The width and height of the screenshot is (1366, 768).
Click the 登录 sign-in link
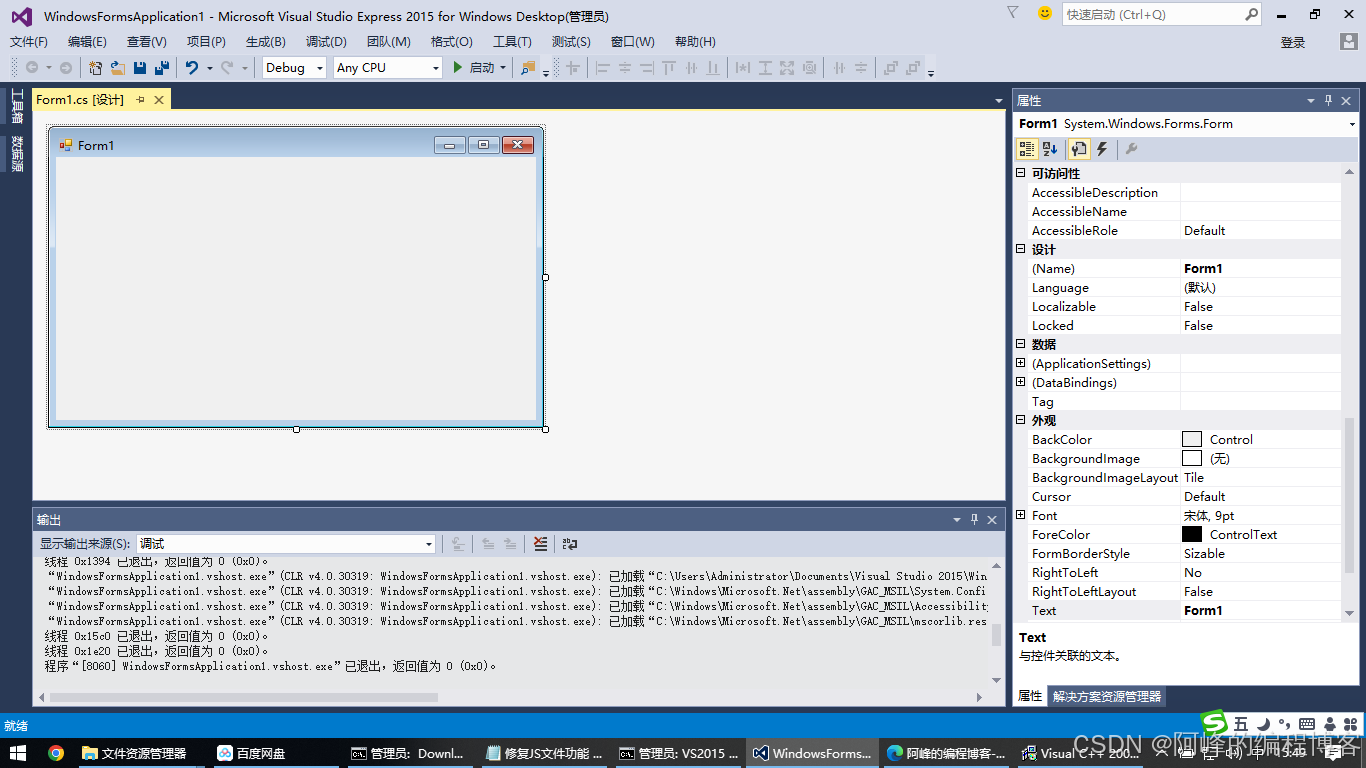(1293, 42)
